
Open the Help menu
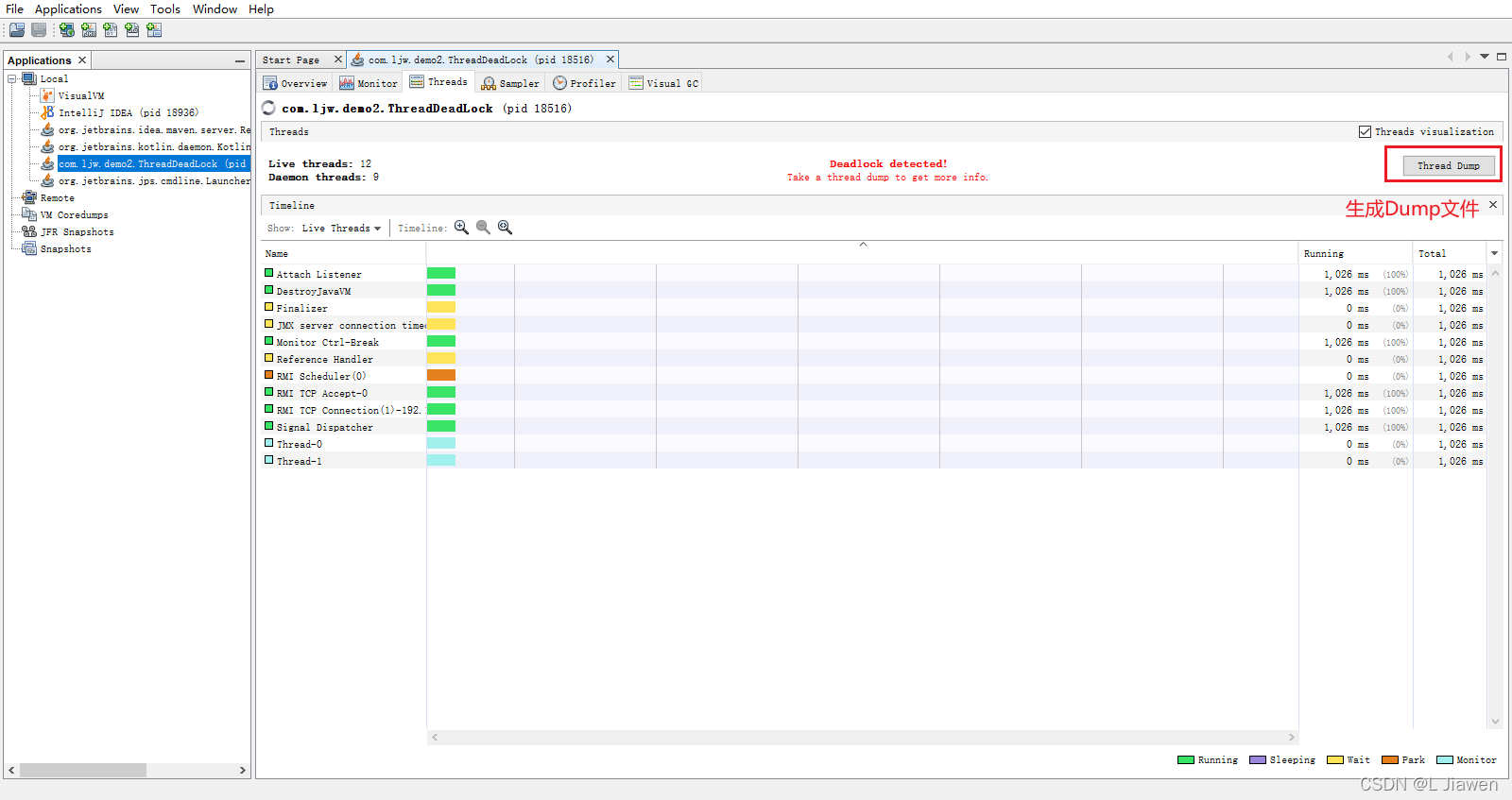pos(261,9)
